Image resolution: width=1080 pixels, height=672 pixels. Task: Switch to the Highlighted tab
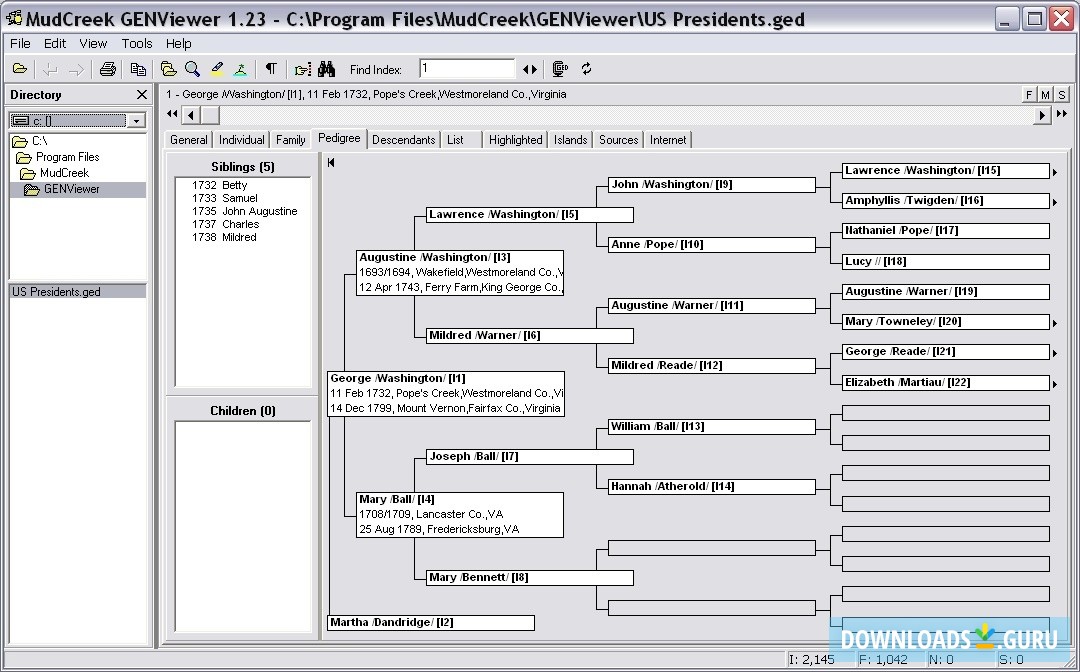515,140
